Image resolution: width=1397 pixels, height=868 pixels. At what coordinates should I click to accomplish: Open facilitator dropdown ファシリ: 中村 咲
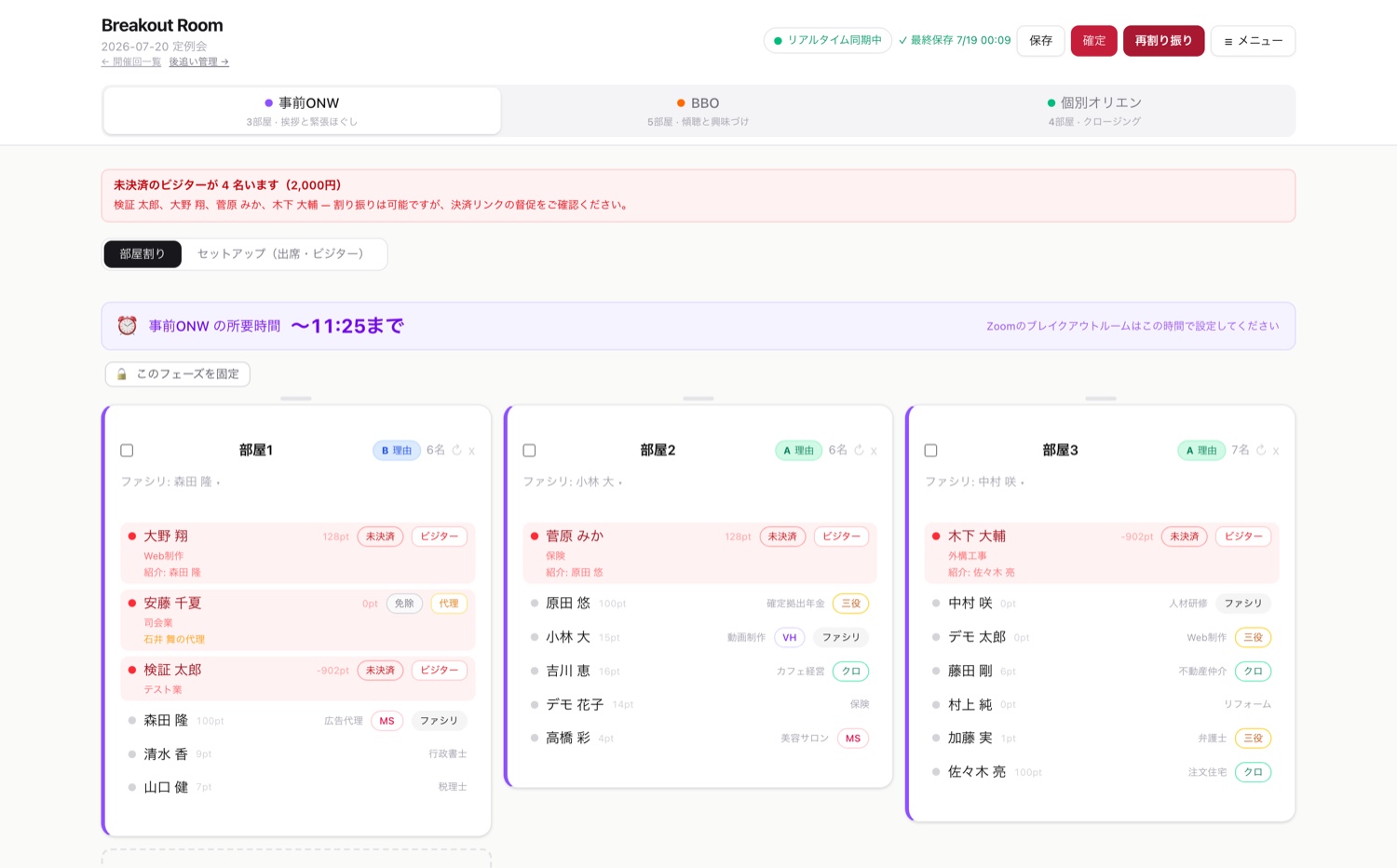[x=975, y=481]
